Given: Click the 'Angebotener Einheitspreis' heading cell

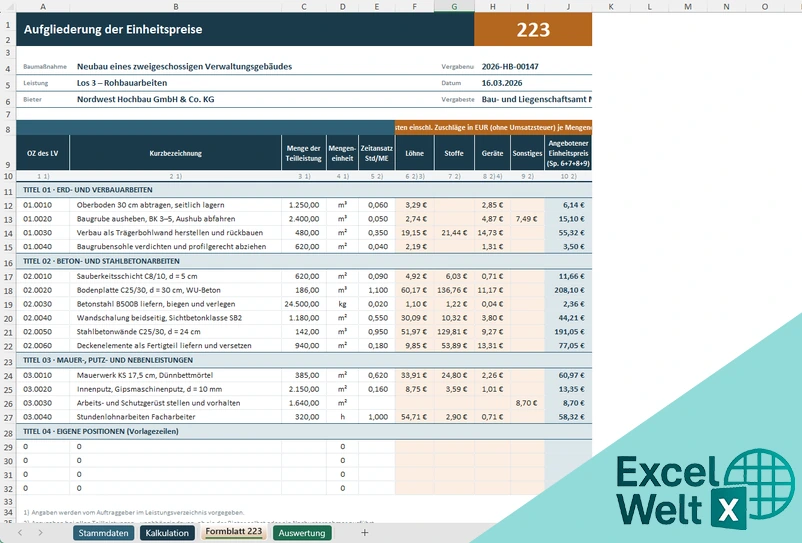Looking at the screenshot, I should (568, 153).
